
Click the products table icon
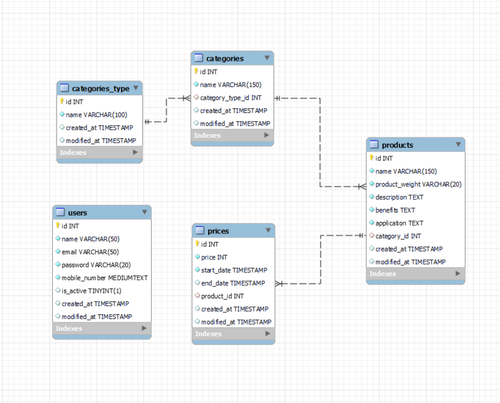[x=374, y=144]
